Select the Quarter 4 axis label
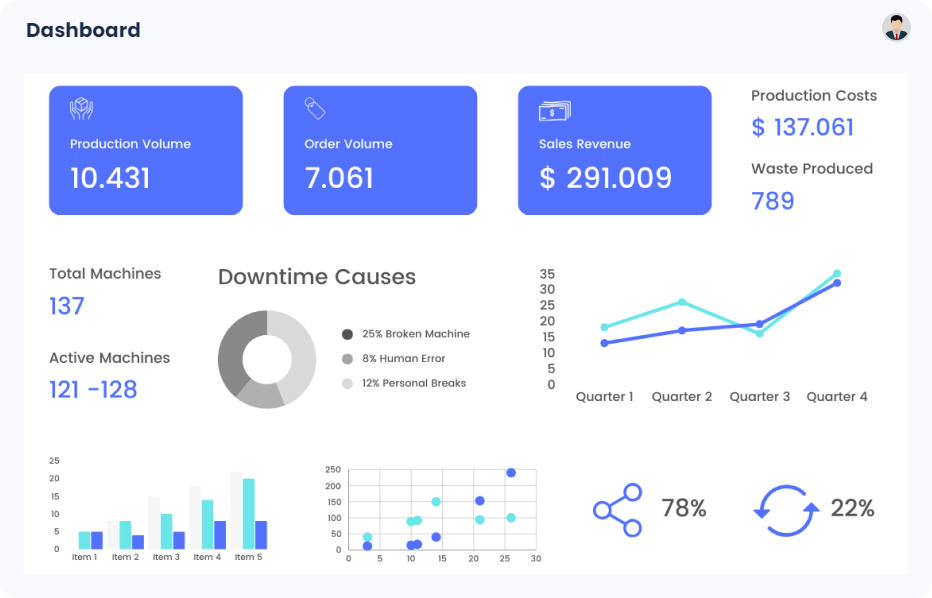The height and width of the screenshot is (598, 932). coord(837,397)
